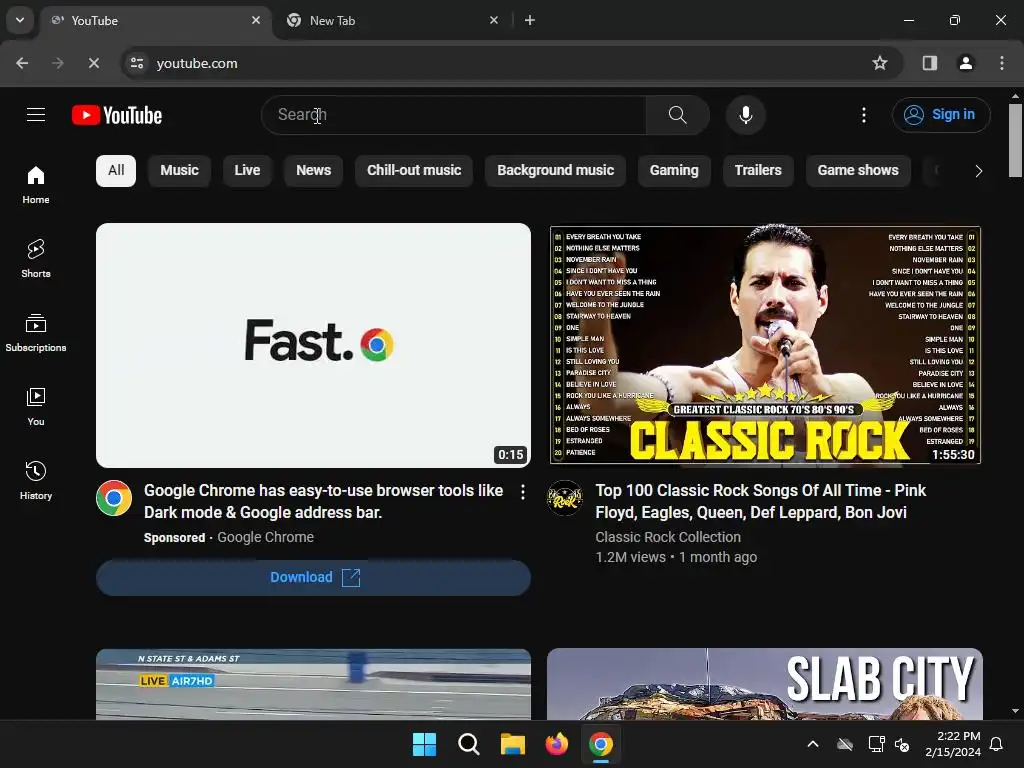
Task: Open History in the sidebar
Action: (36, 480)
